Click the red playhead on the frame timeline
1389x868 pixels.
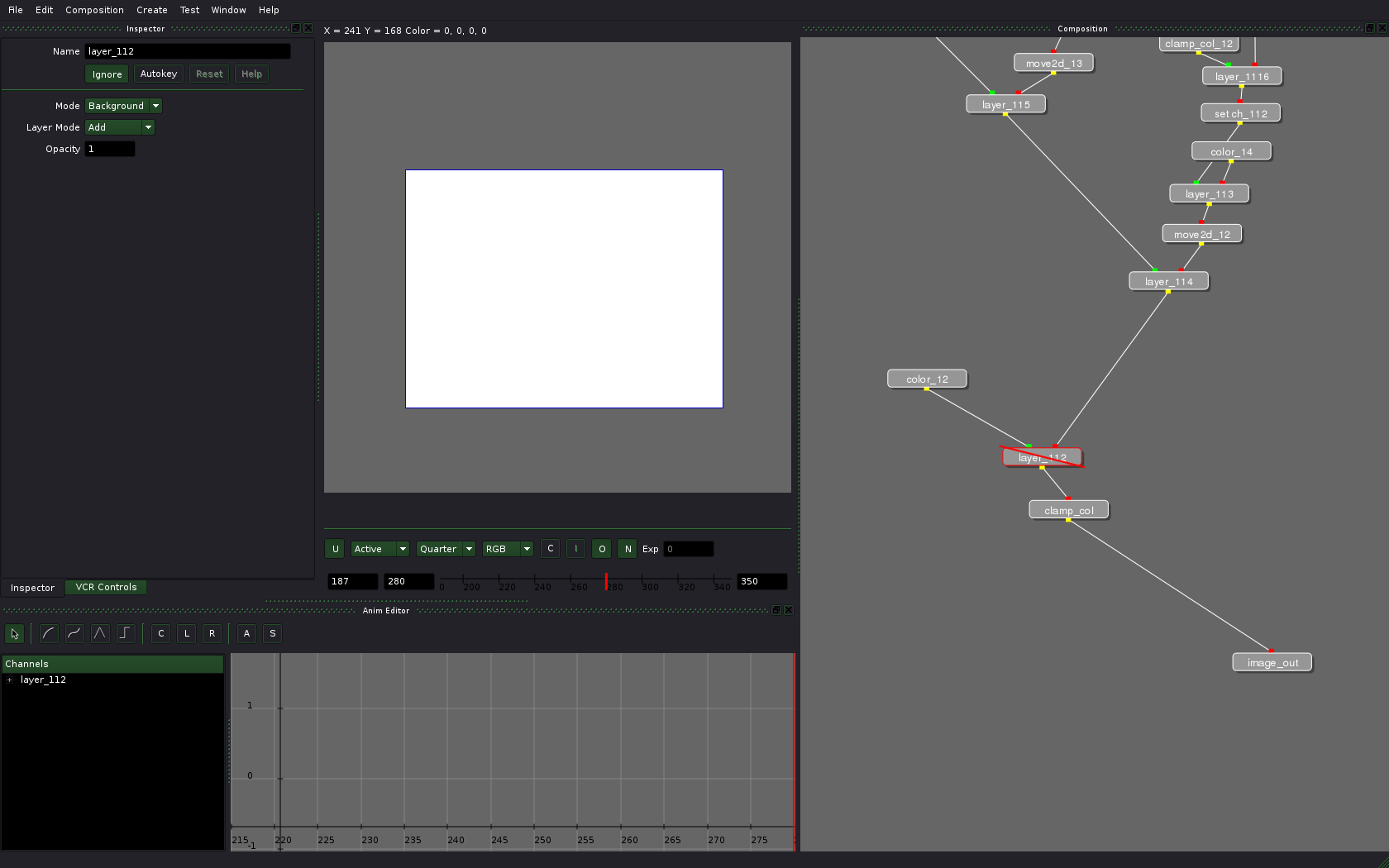tap(606, 581)
